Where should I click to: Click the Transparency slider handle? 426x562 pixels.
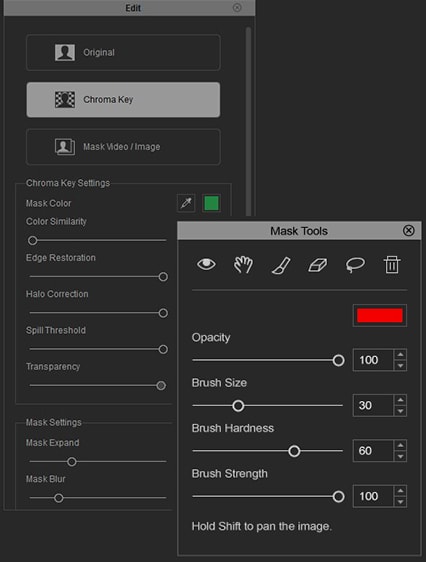click(x=161, y=386)
